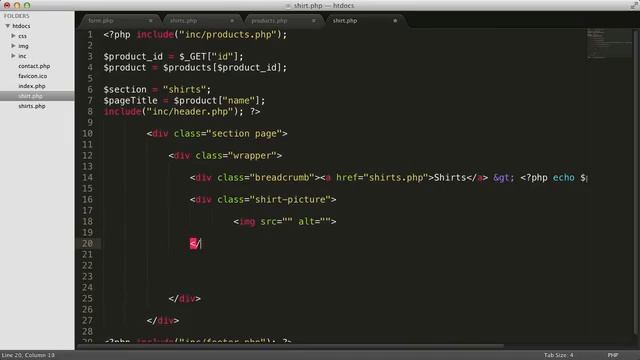Click the horizontal scrollbar below the code
This screenshot has width=640, height=360.
coord(290,346)
